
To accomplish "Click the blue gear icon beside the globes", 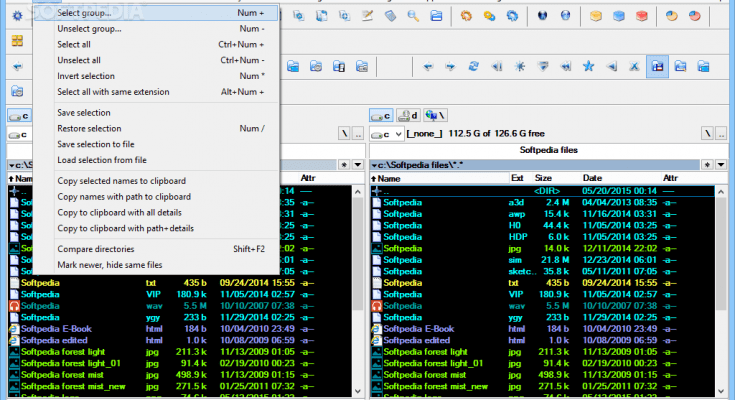I will 512,16.
